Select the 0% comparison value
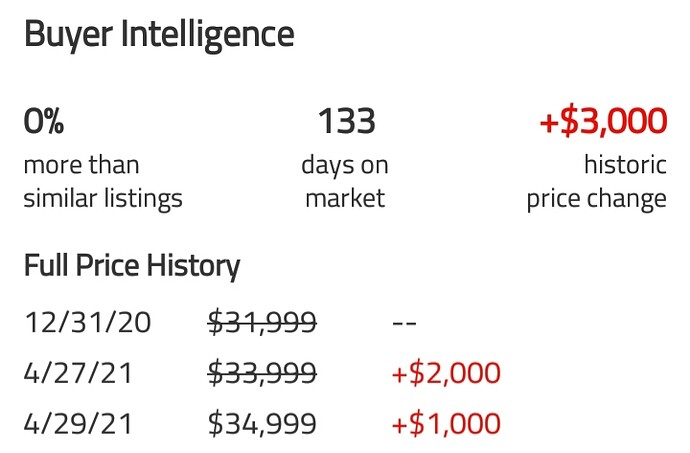Viewport: 690px width, 453px height. click(43, 122)
